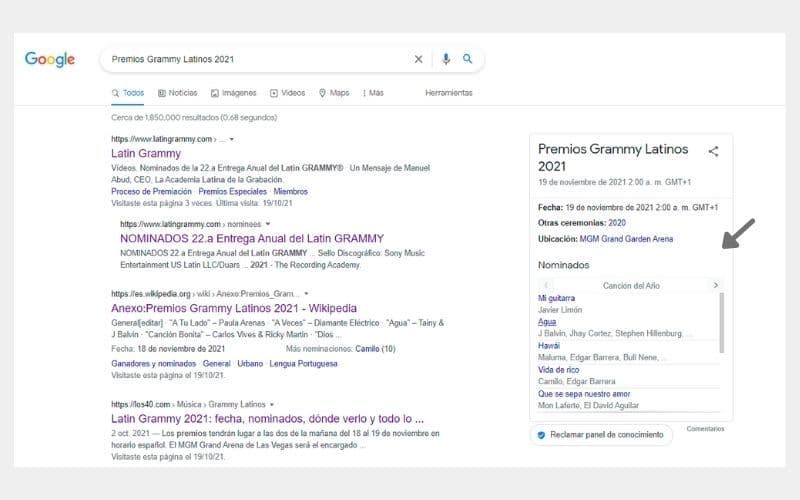Open the Vida de rico nominee
Viewport: 800px width, 500px height.
(558, 370)
